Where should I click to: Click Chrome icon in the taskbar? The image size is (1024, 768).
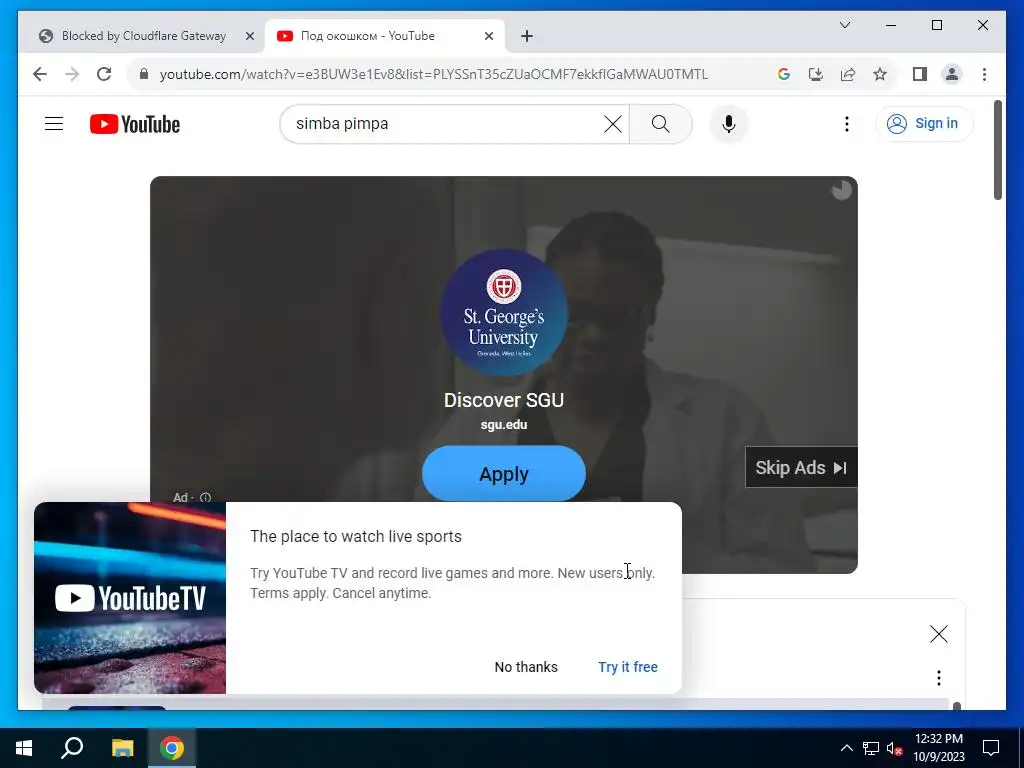point(172,748)
